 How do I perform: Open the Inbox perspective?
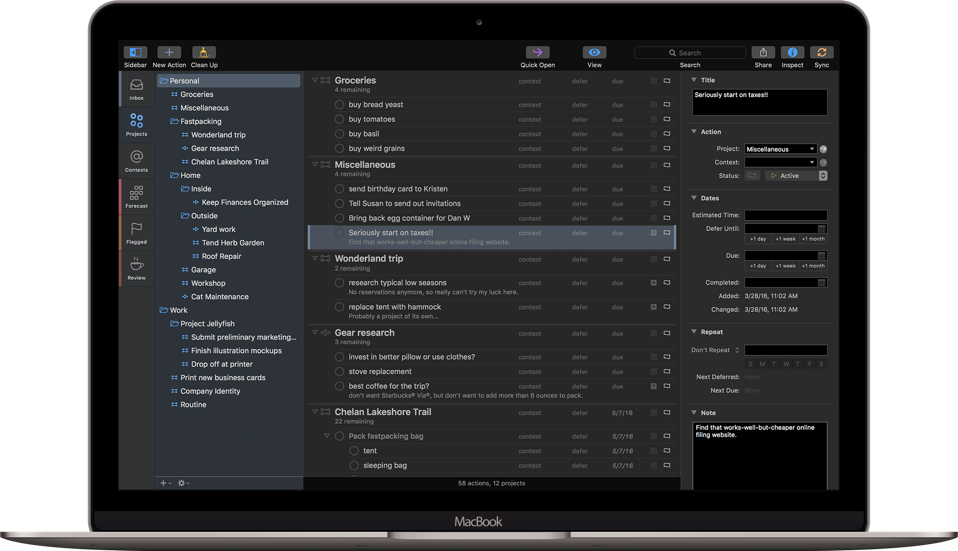pyautogui.click(x=136, y=89)
